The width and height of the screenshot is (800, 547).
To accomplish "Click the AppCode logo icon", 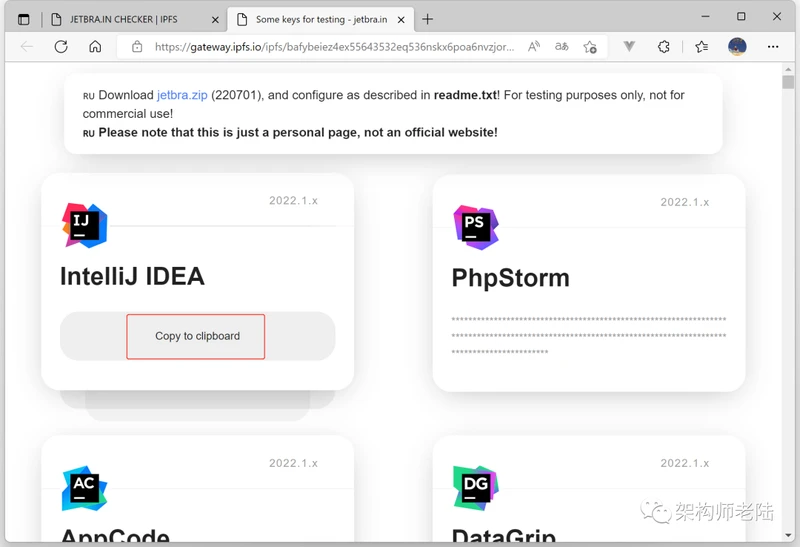I will (85, 488).
